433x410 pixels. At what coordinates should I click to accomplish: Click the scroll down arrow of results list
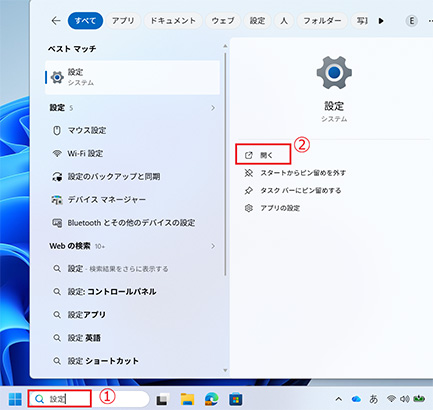(x=225, y=370)
